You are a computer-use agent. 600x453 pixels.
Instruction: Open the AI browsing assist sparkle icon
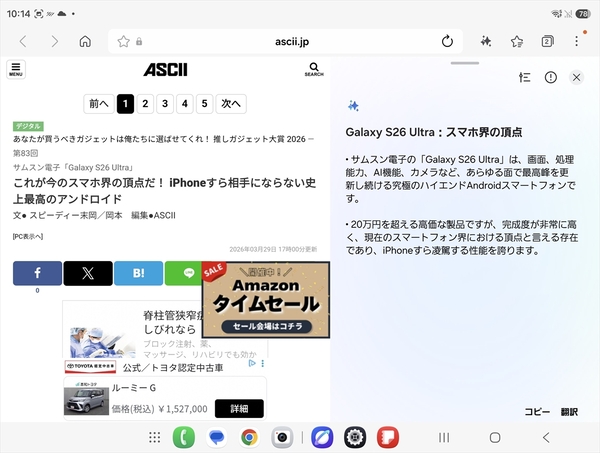[486, 41]
